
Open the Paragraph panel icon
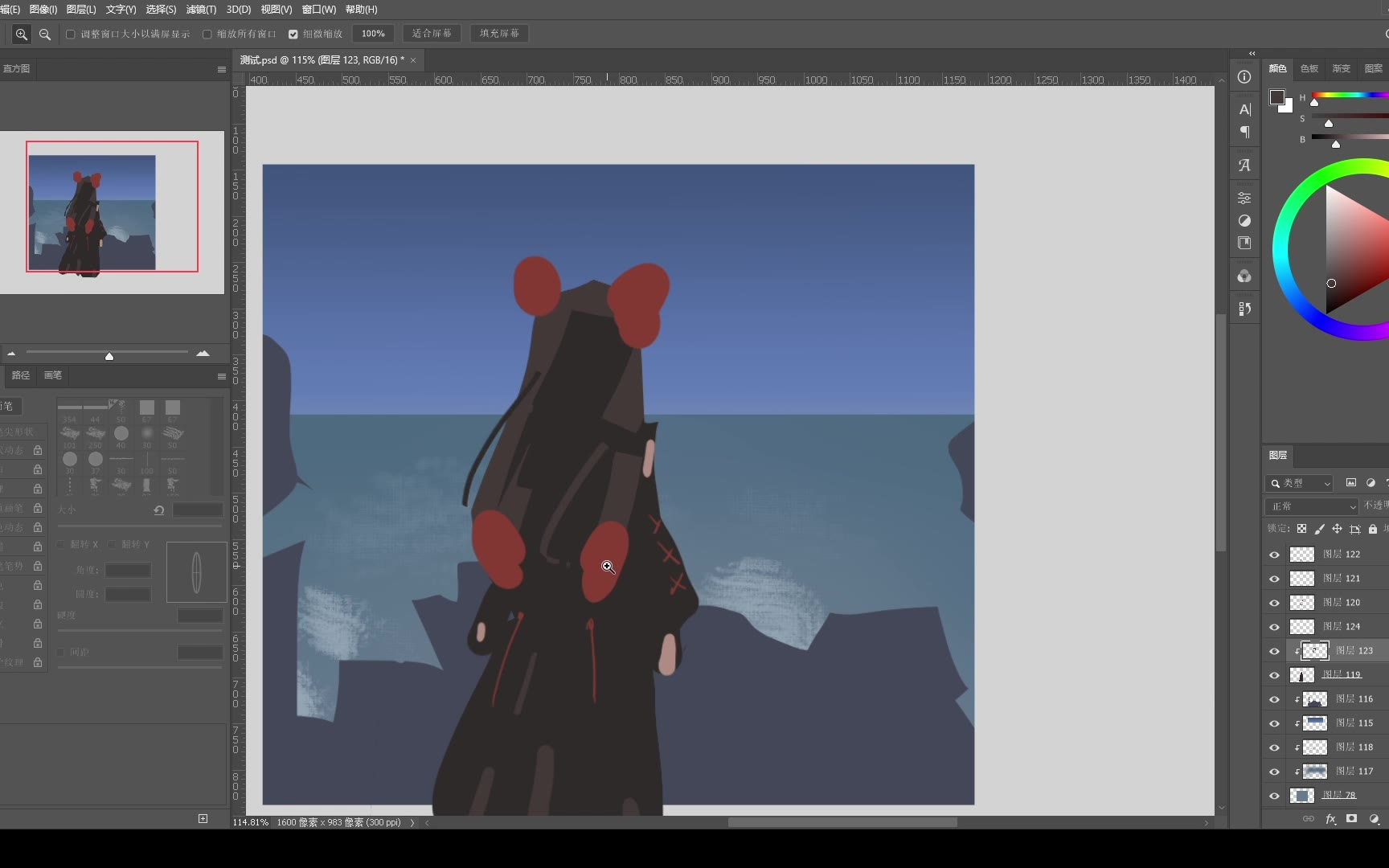1244,132
